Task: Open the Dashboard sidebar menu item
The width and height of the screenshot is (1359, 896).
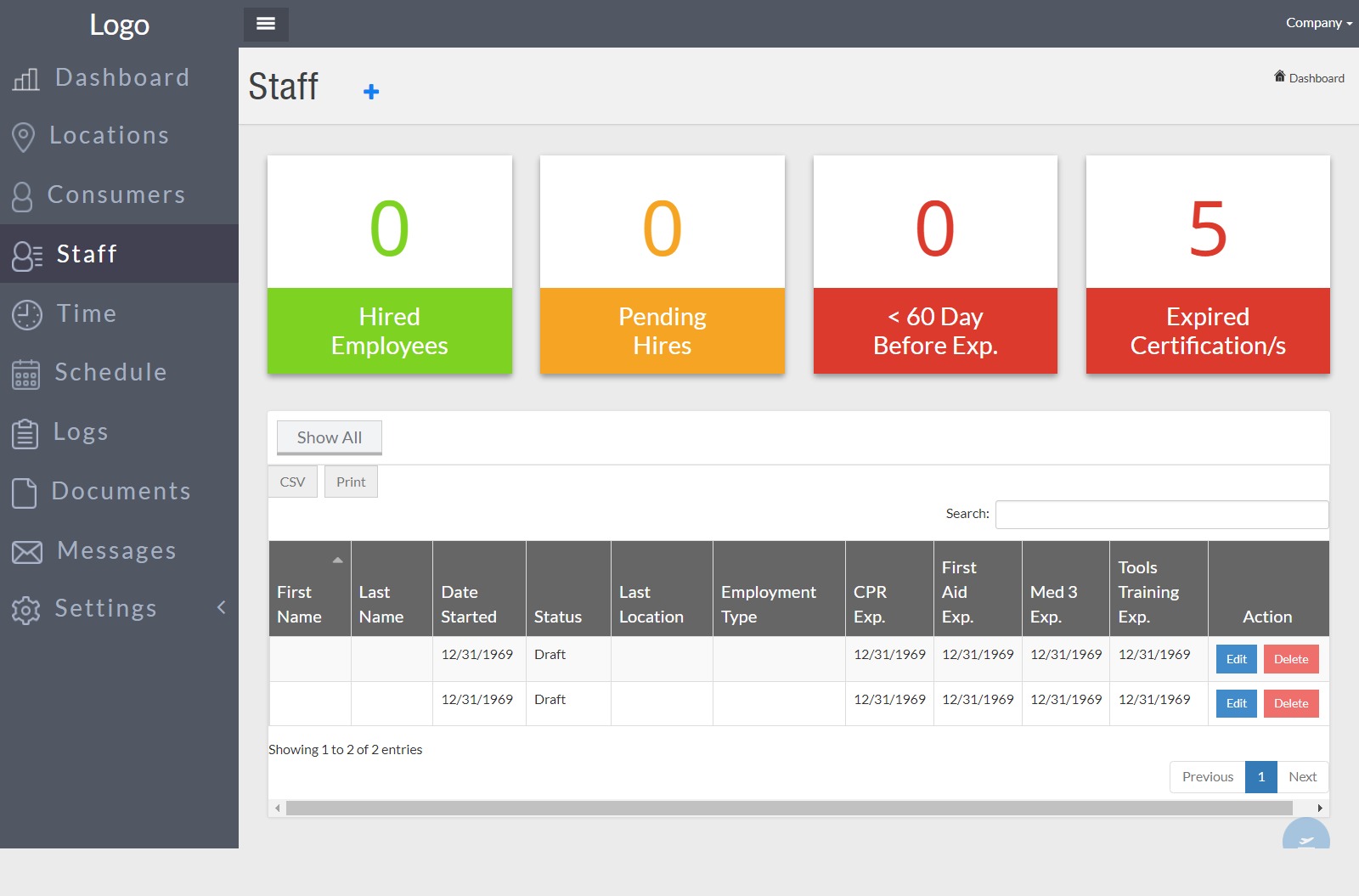Action: pyautogui.click(x=119, y=78)
